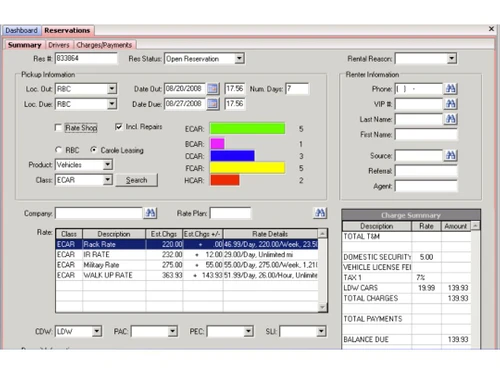The height and width of the screenshot is (375, 500).
Task: Search renter by Phone binoculars icon
Action: point(451,89)
